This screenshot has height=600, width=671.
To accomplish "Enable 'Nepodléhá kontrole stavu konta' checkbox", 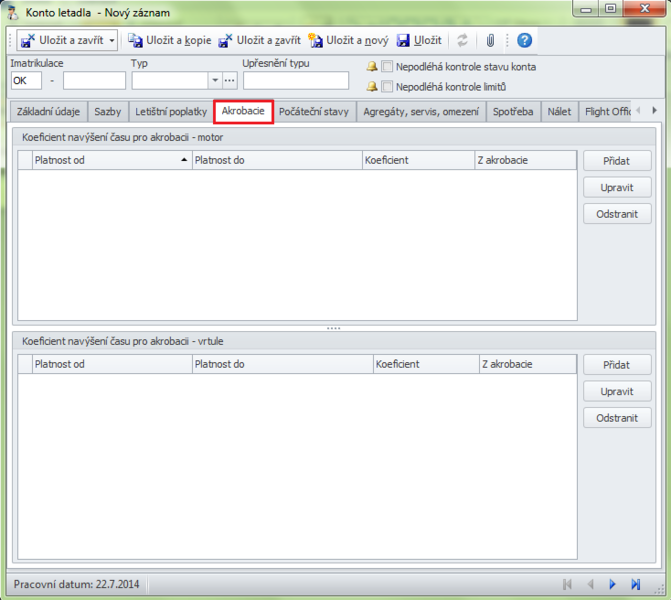I will point(388,67).
